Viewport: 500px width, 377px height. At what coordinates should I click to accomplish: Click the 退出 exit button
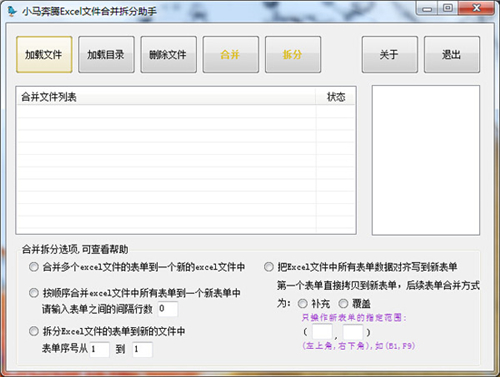(452, 54)
